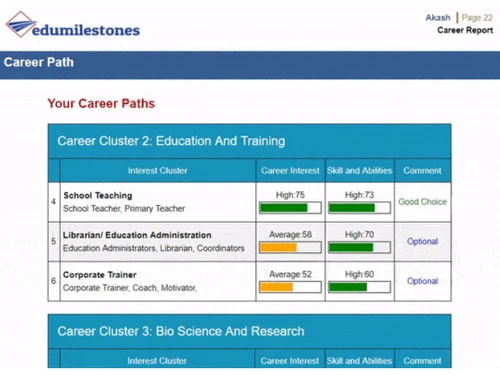Click the High:60 skill value

click(x=359, y=274)
